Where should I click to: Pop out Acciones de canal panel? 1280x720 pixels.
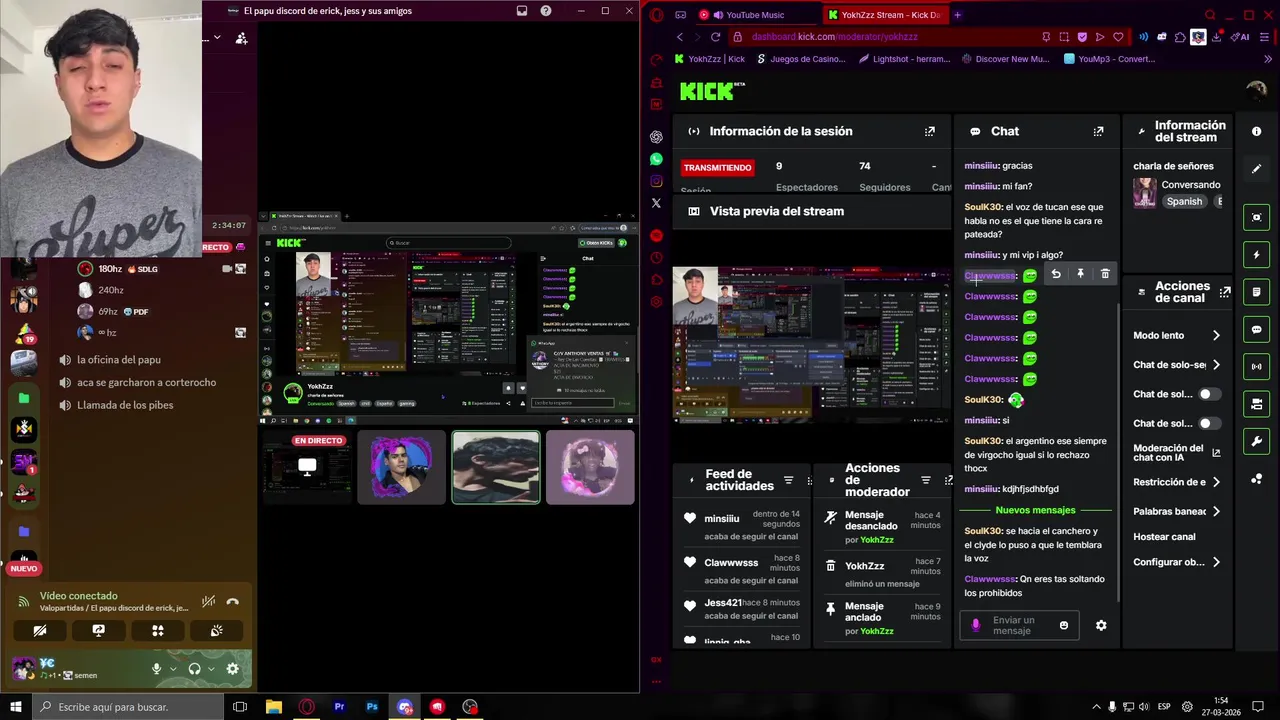tap(1225, 292)
